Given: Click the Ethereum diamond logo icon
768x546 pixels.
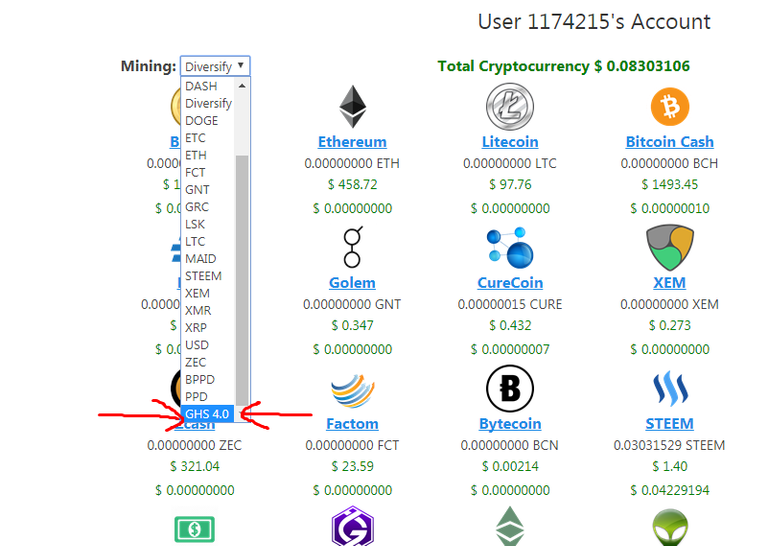Looking at the screenshot, I should [x=352, y=107].
